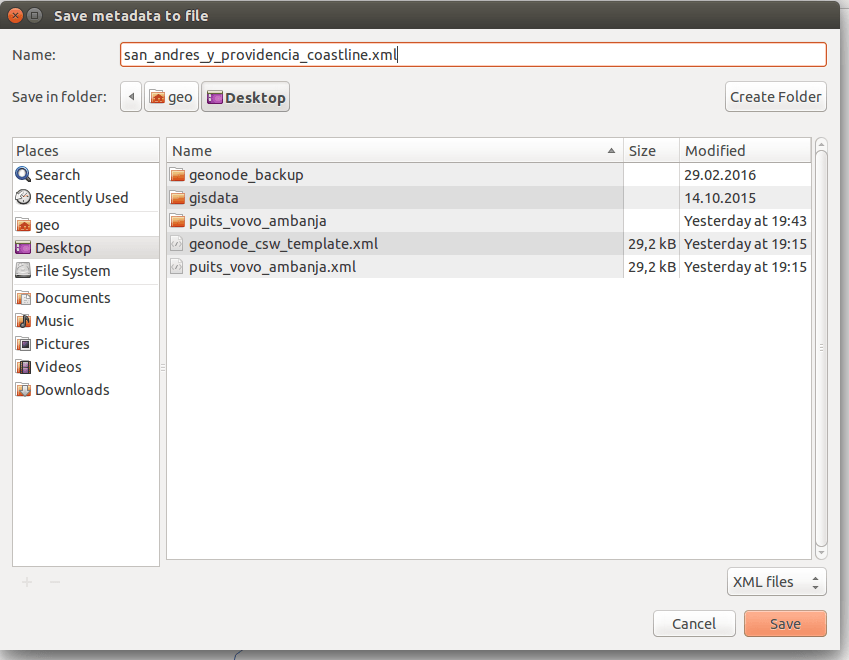849x660 pixels.
Task: Click the Downloads folder icon
Action: pyautogui.click(x=23, y=389)
